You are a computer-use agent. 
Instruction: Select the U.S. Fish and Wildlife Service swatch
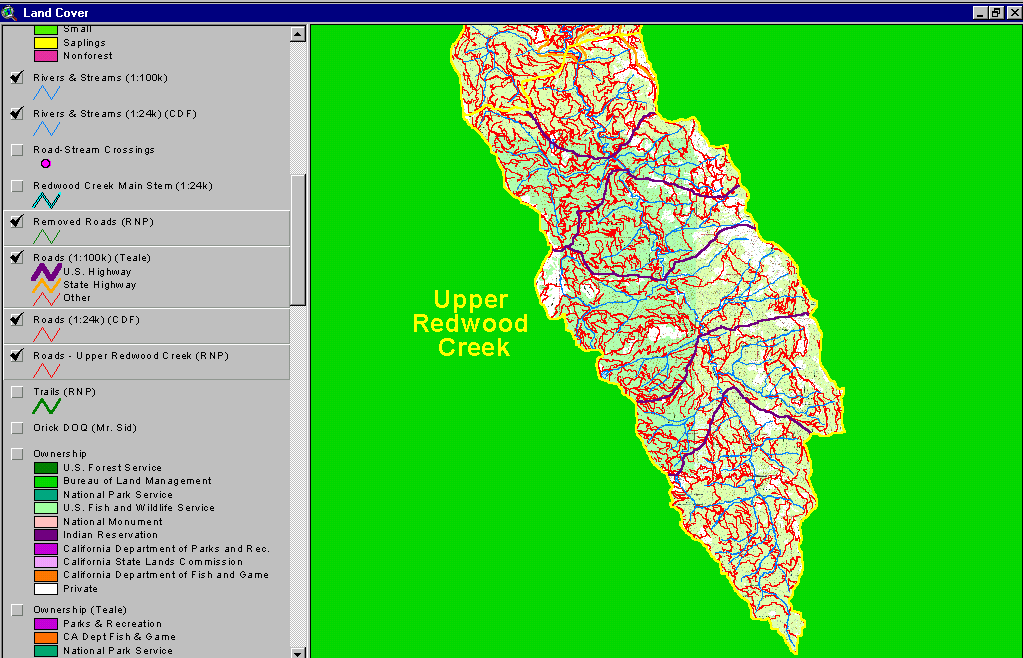[x=46, y=508]
